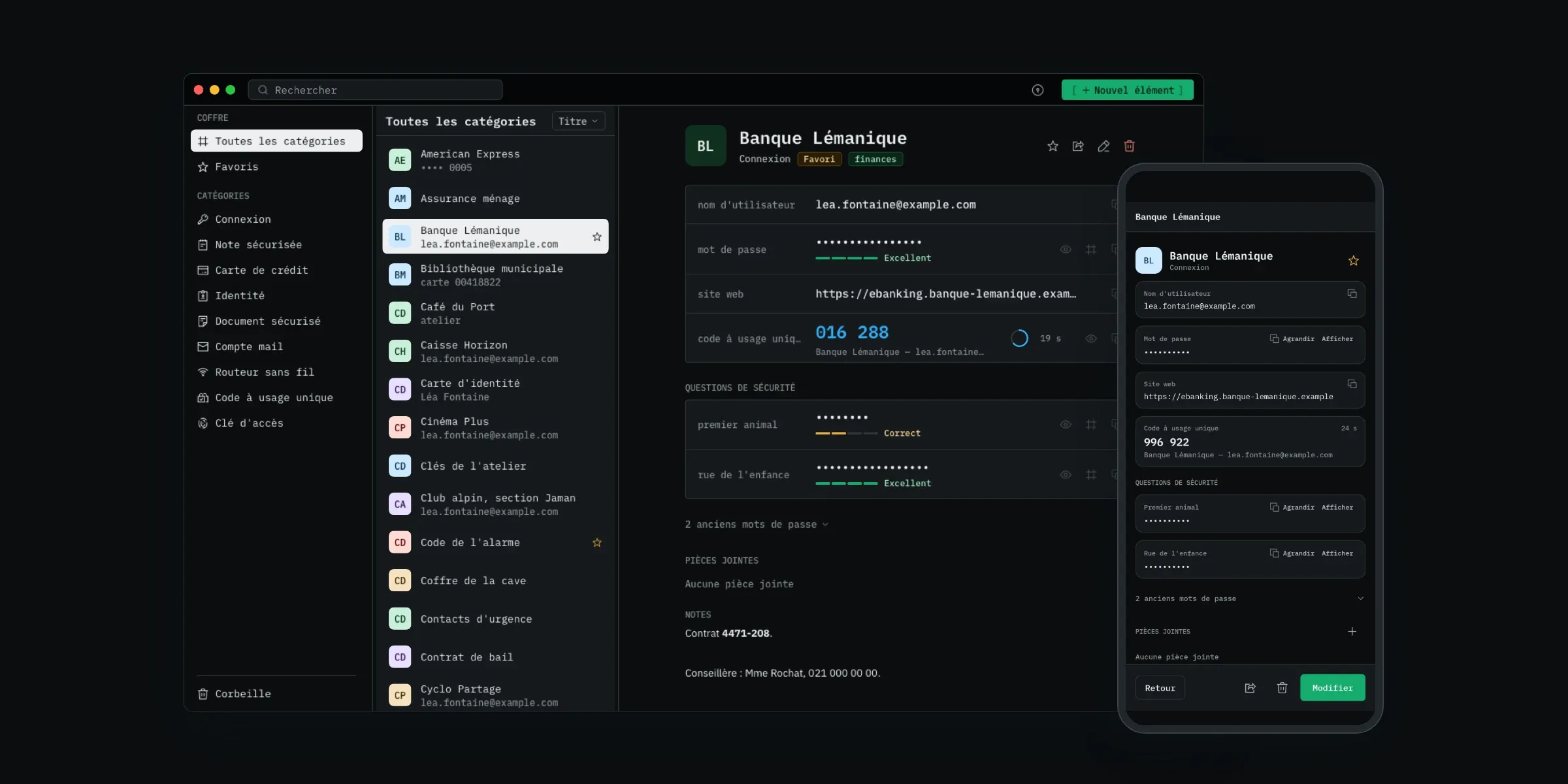Copy mobile Premier animal answer icon

[x=1274, y=507]
